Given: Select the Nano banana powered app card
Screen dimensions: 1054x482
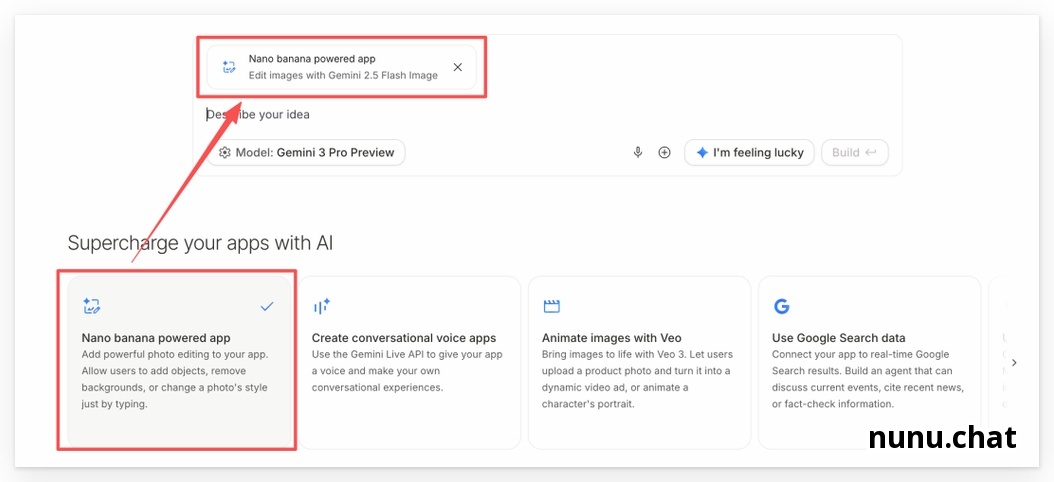Looking at the screenshot, I should click(x=179, y=362).
